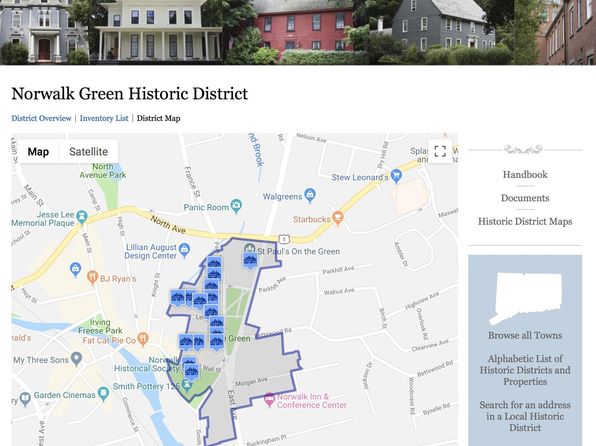Search for an address in a Local Historic District
The height and width of the screenshot is (446, 596).
pyautogui.click(x=525, y=416)
